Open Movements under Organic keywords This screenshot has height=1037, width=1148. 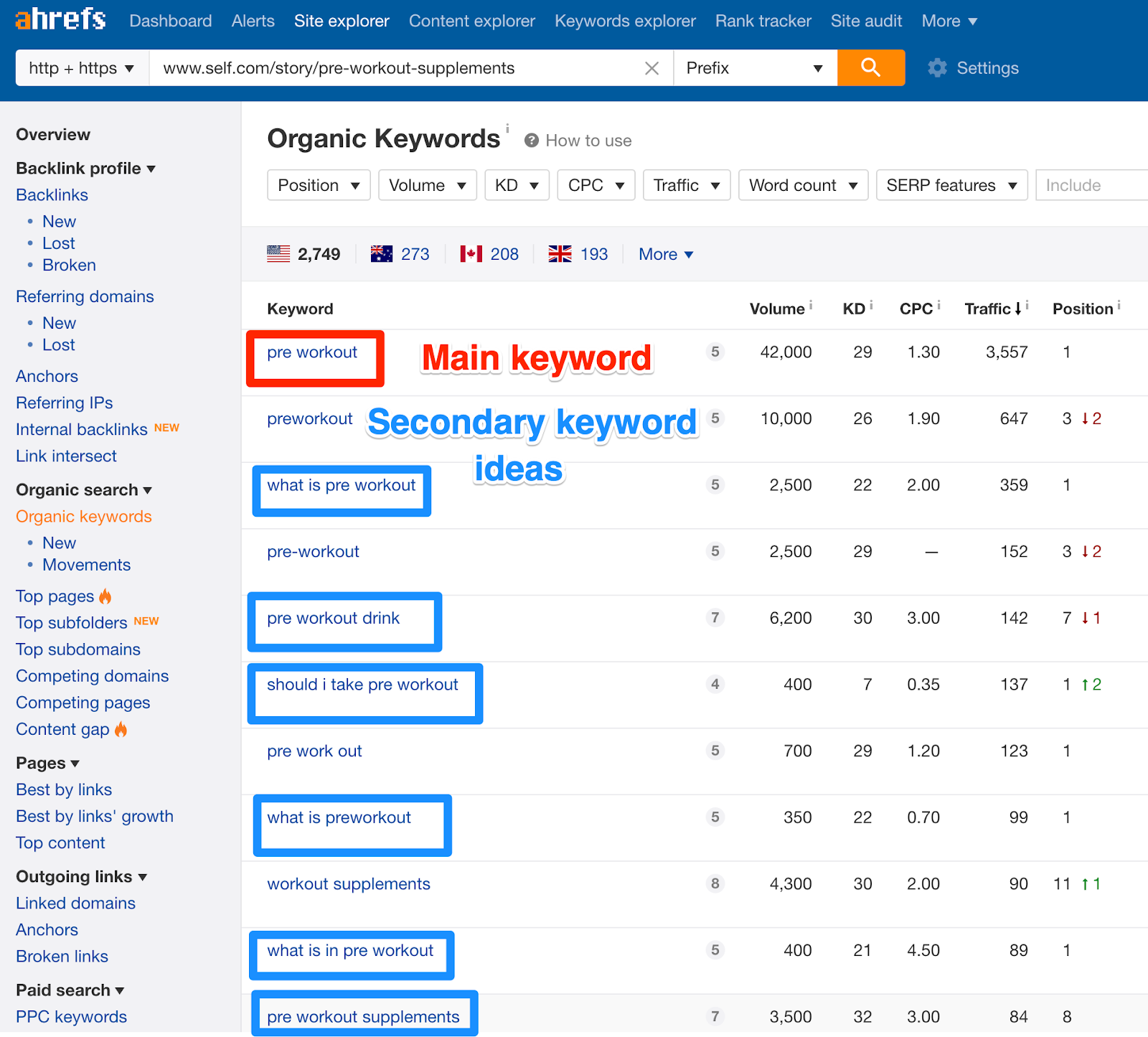pos(86,565)
